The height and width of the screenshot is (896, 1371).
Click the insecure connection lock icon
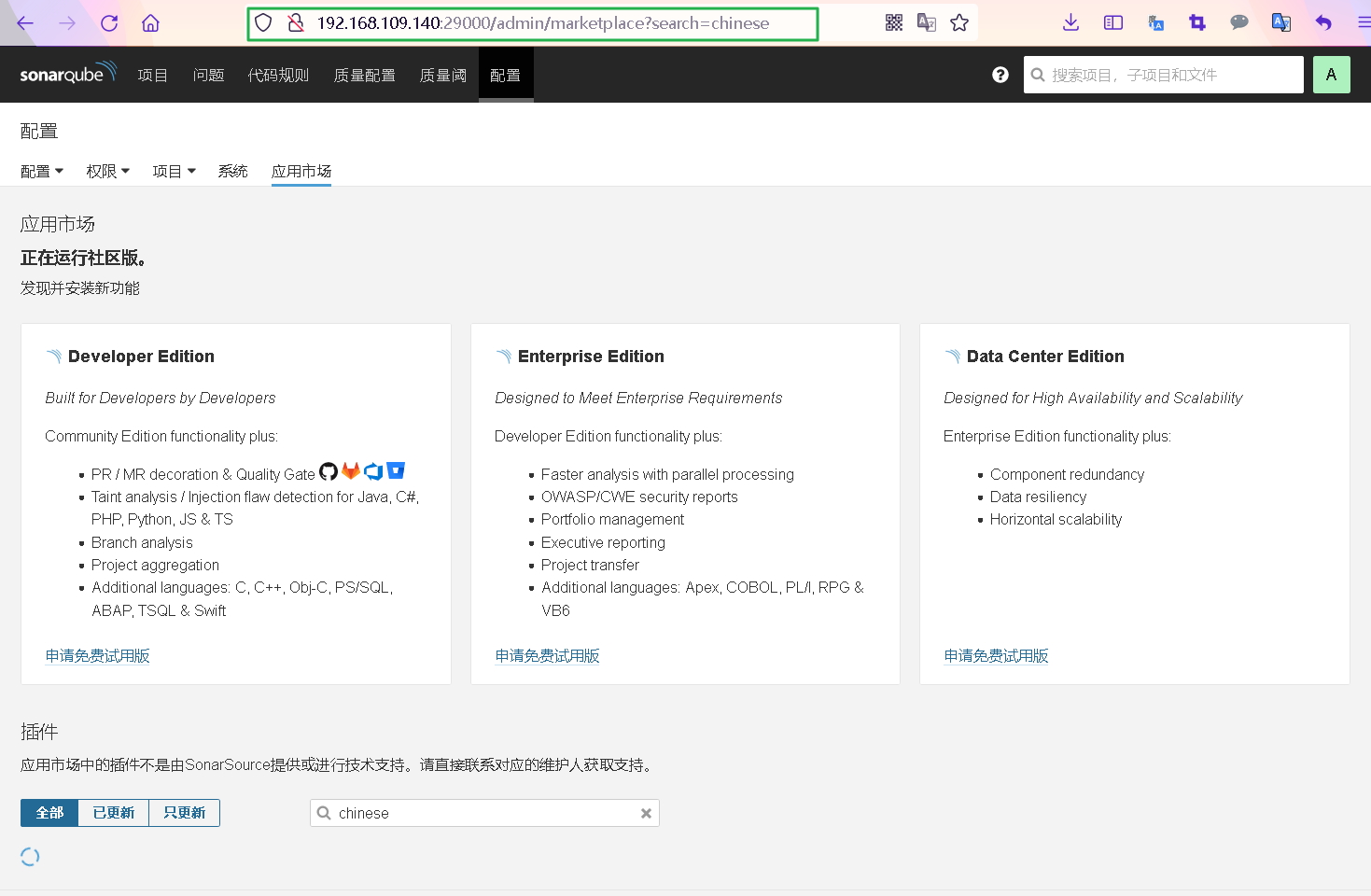(296, 23)
